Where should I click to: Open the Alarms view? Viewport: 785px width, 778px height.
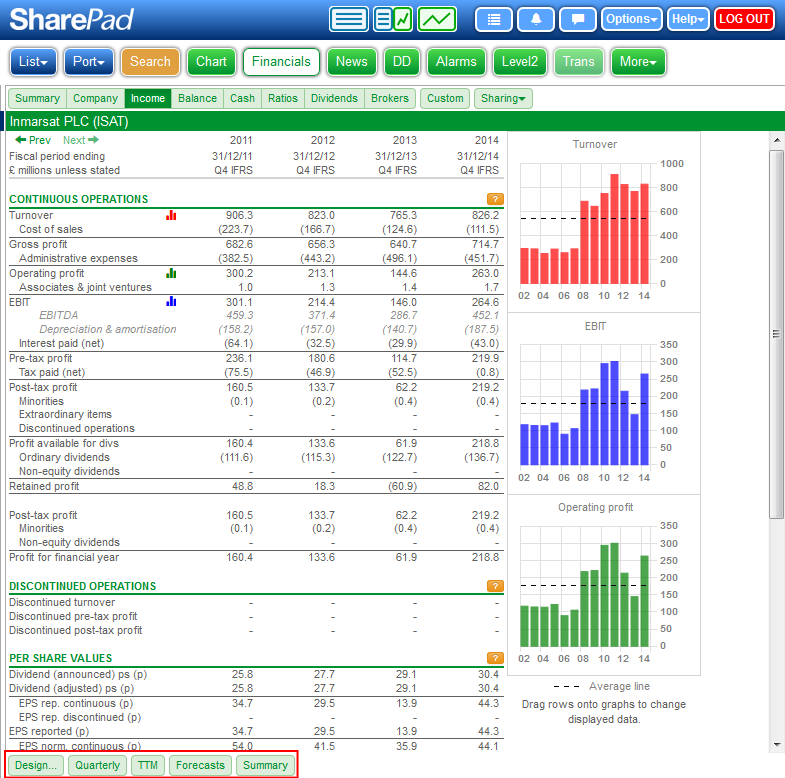tap(456, 62)
